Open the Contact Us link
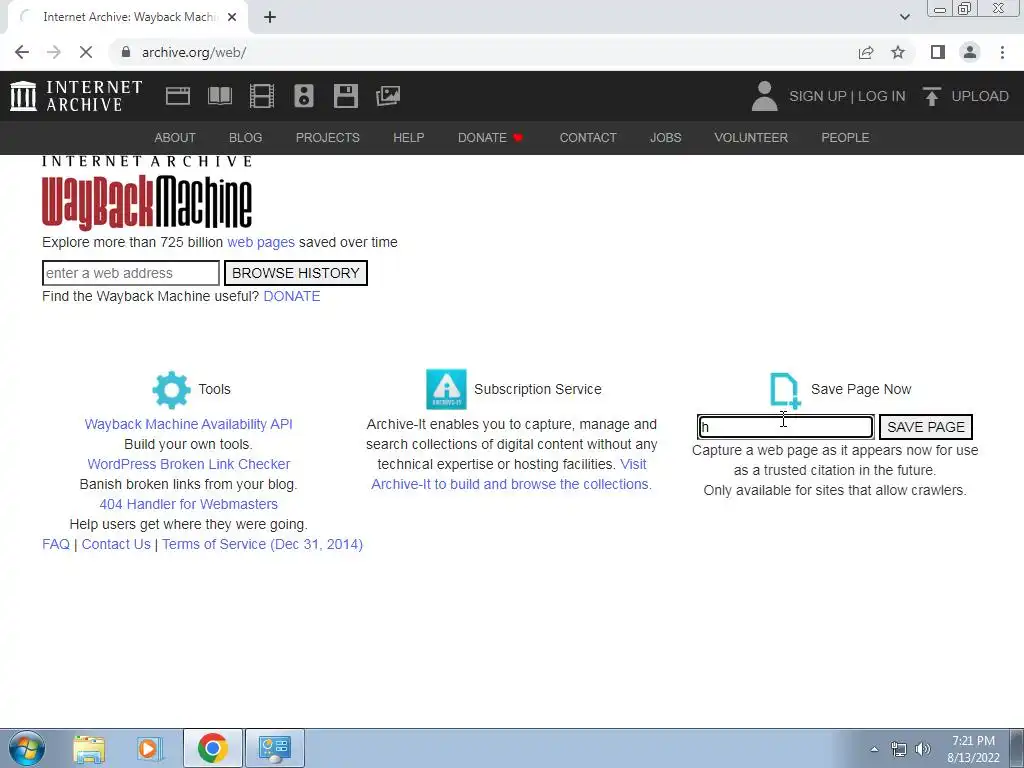This screenshot has height=768, width=1024. point(116,545)
